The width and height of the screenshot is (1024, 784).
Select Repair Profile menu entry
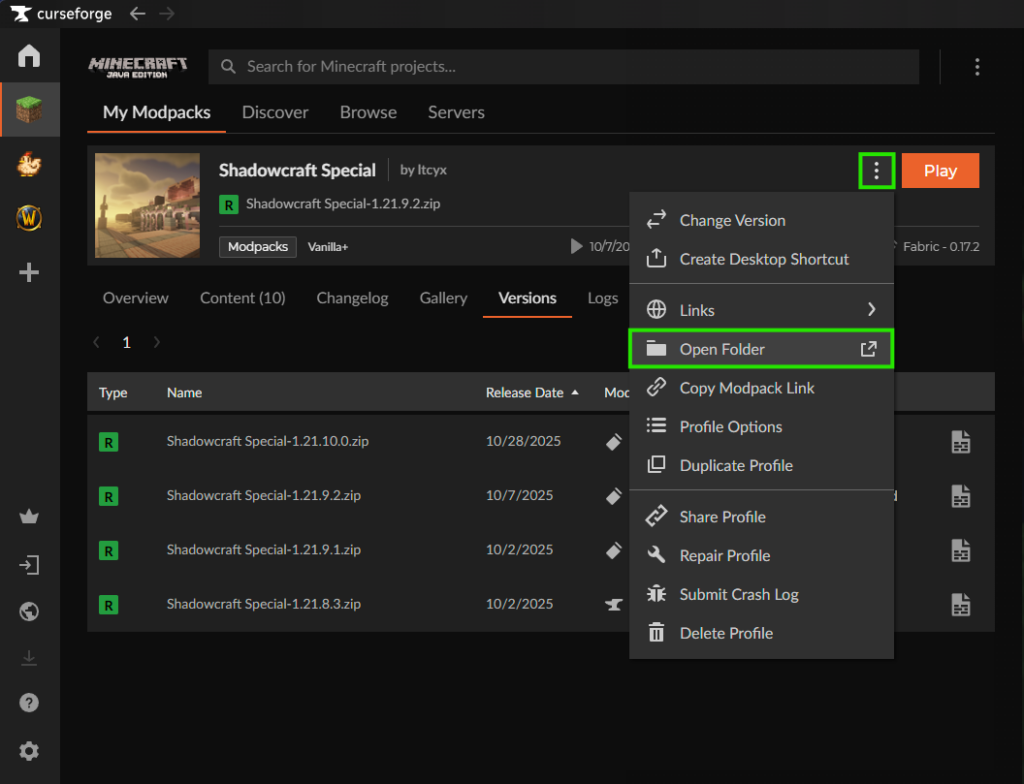click(x=725, y=556)
